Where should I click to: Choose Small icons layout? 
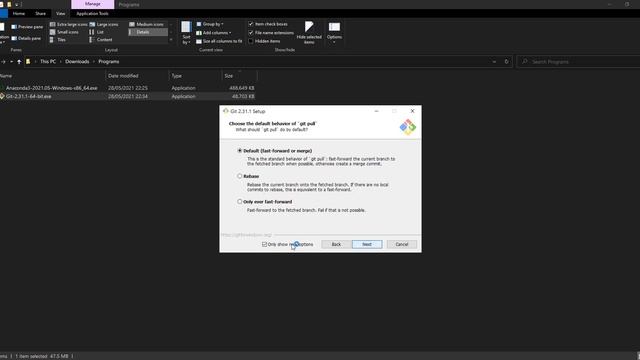click(64, 32)
